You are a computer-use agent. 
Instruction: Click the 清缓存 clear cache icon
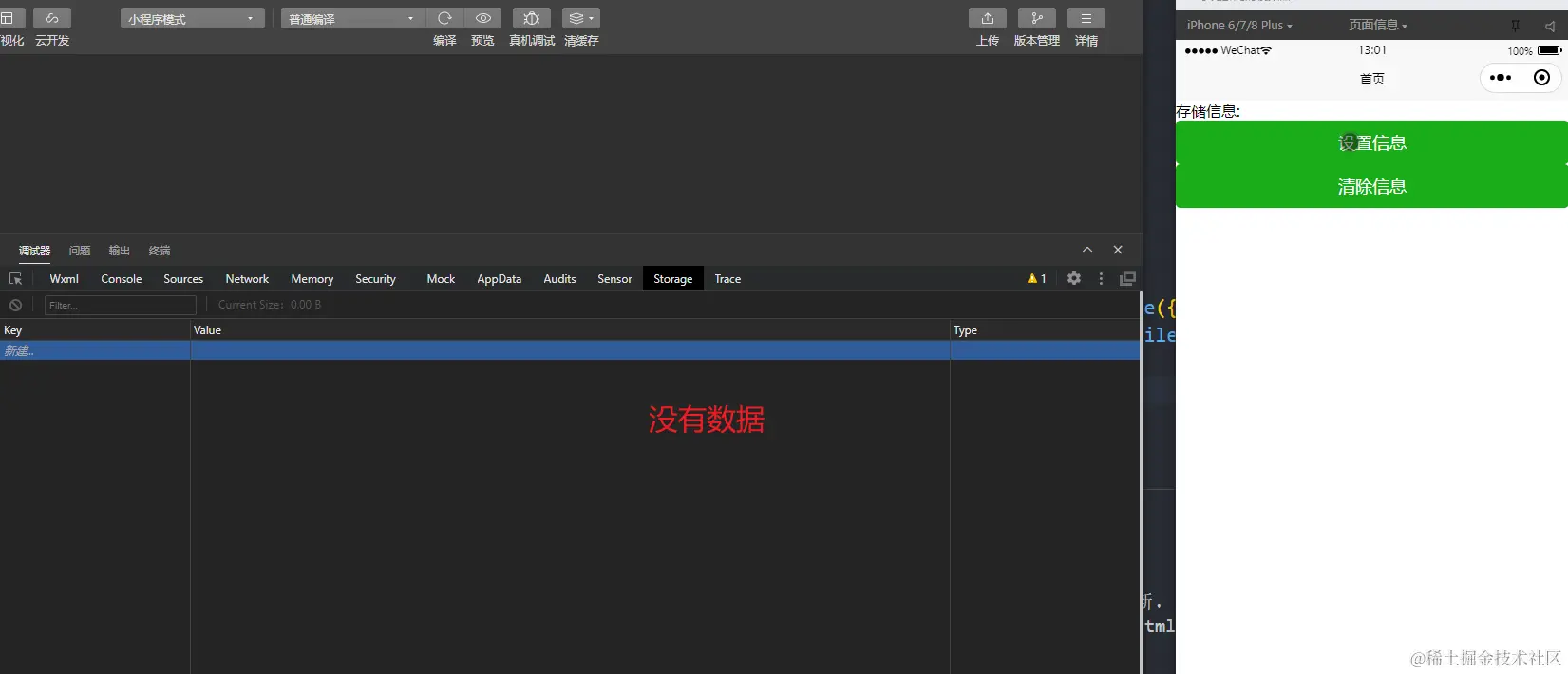(581, 18)
